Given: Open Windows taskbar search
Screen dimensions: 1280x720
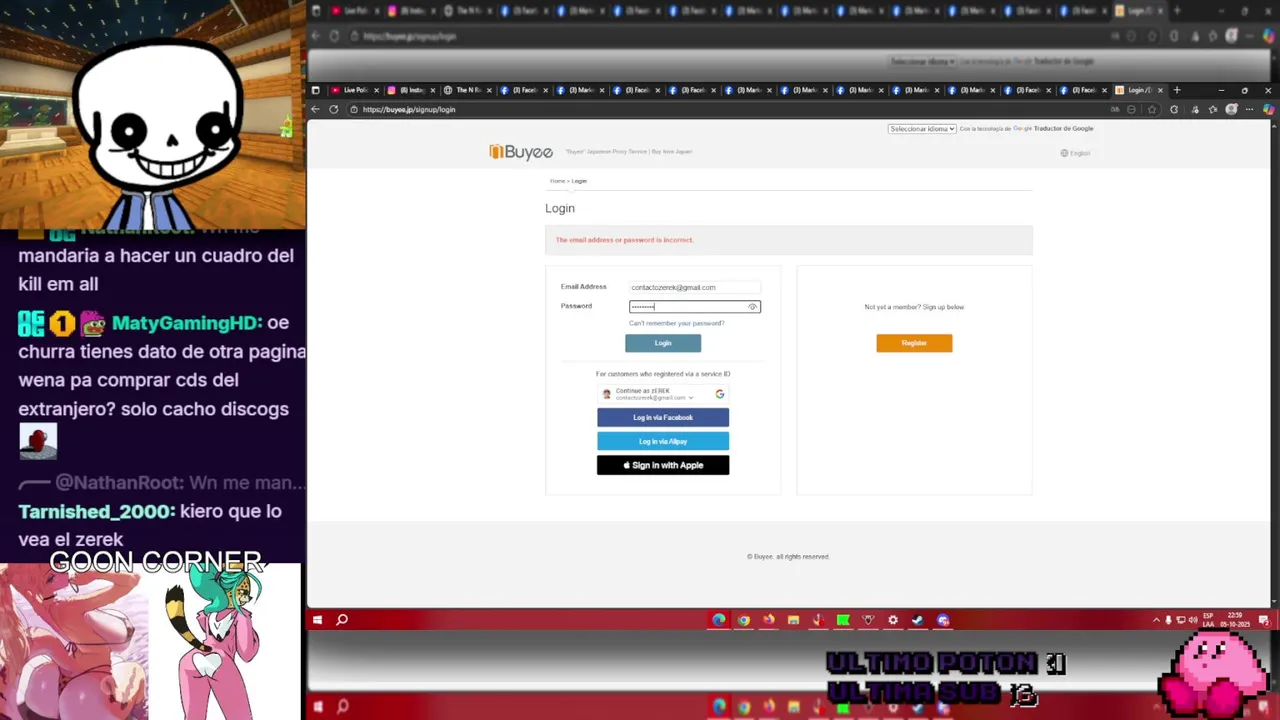Looking at the screenshot, I should [x=342, y=620].
